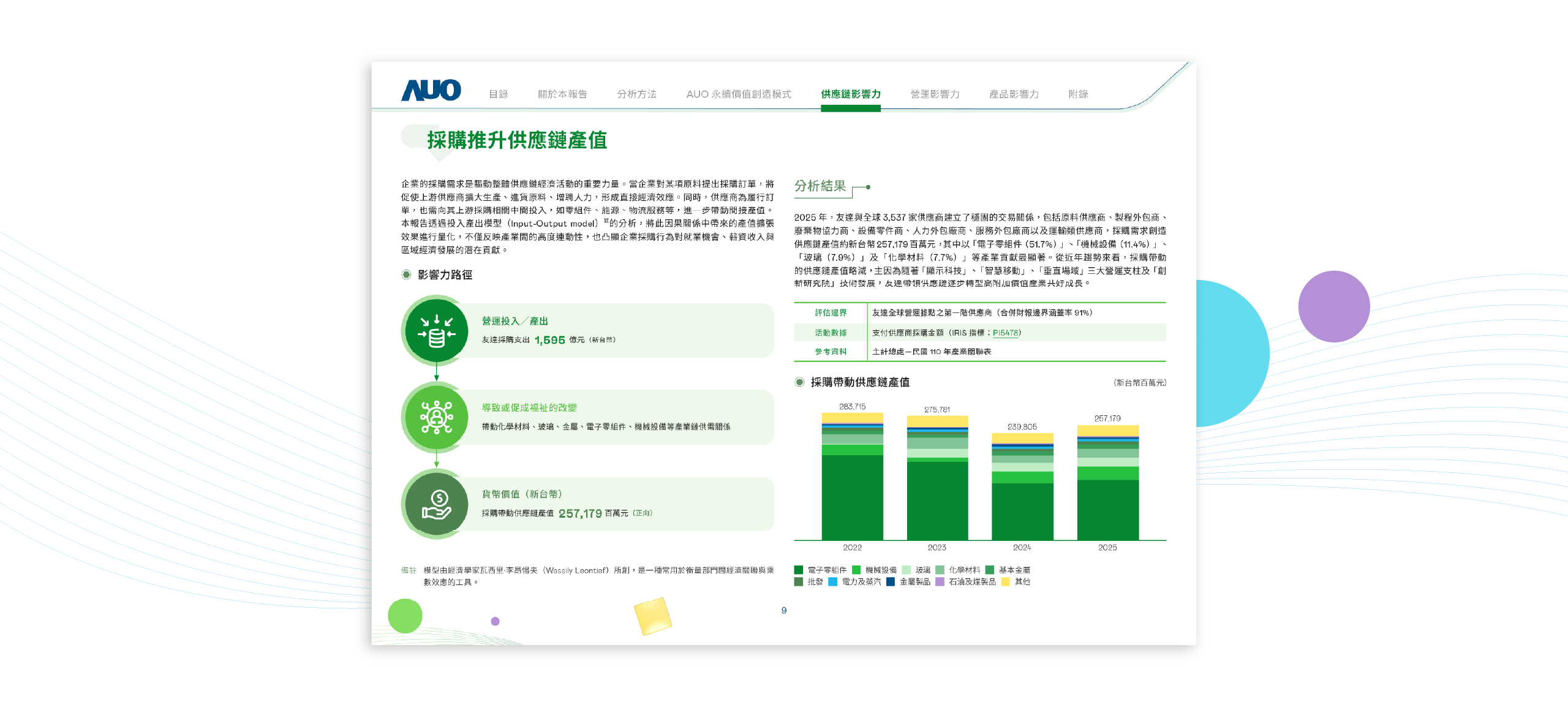Image resolution: width=1568 pixels, height=707 pixels.
Task: Click the 石油及煤製品 legend swatch
Action: coord(940,582)
